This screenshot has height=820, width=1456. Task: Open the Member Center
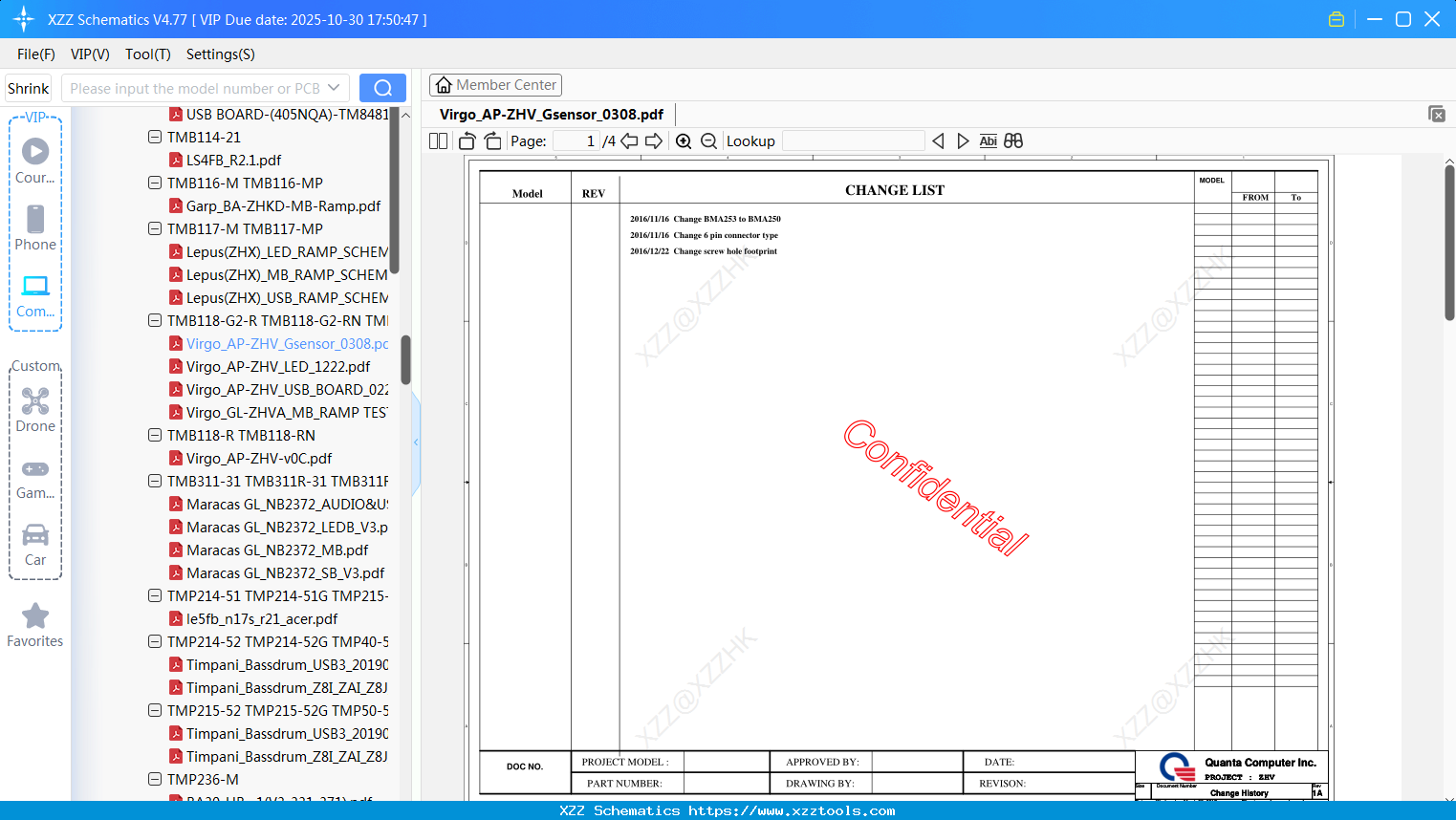coord(495,85)
